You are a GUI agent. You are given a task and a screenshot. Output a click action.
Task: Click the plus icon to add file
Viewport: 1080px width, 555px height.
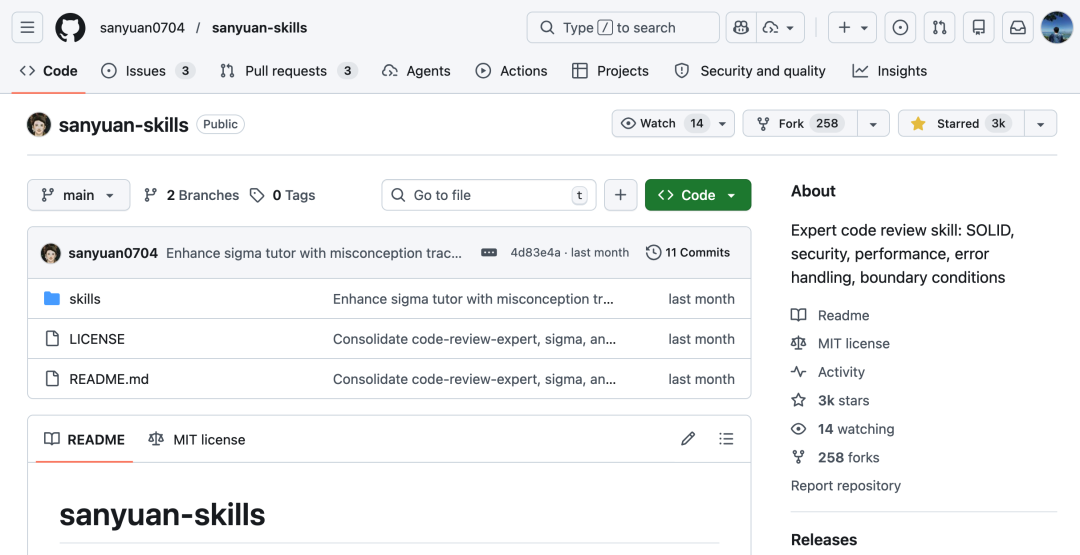coord(621,195)
